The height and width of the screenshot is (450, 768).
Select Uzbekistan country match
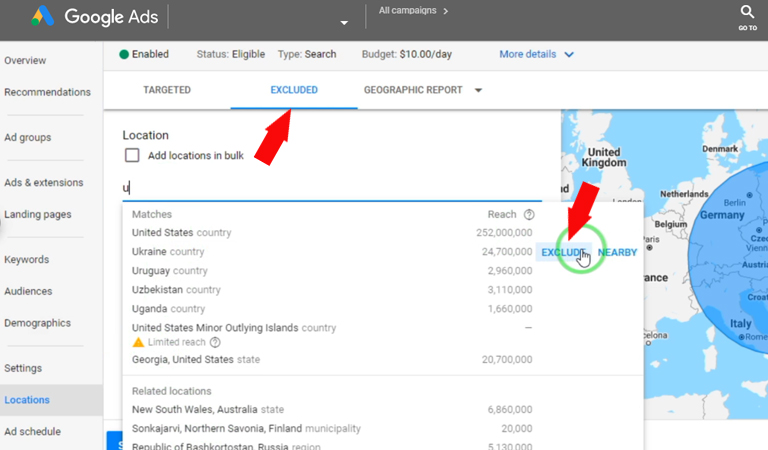[332, 290]
